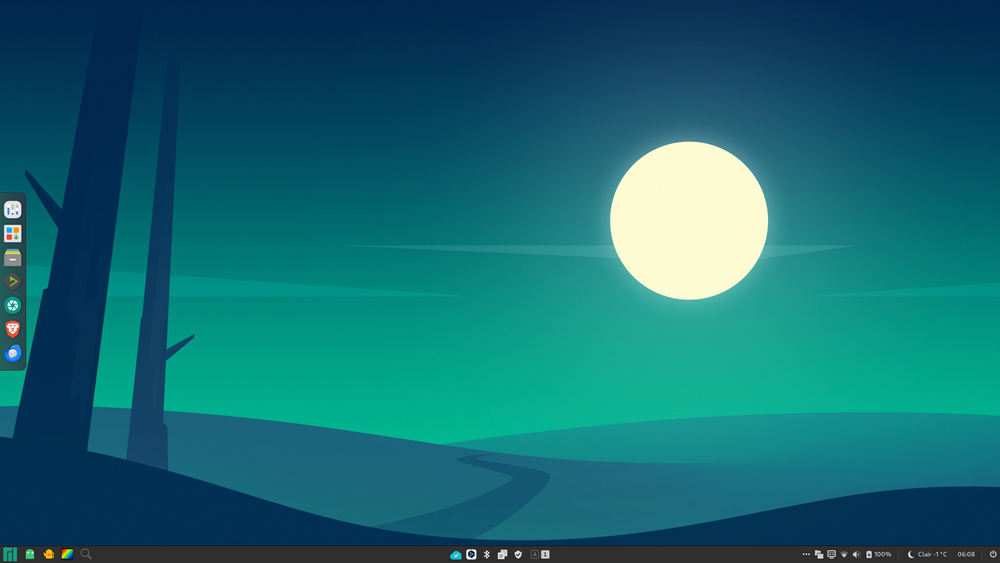This screenshot has width=1000, height=563.
Task: Switch to workspace 1 in the pager
Action: (x=545, y=554)
